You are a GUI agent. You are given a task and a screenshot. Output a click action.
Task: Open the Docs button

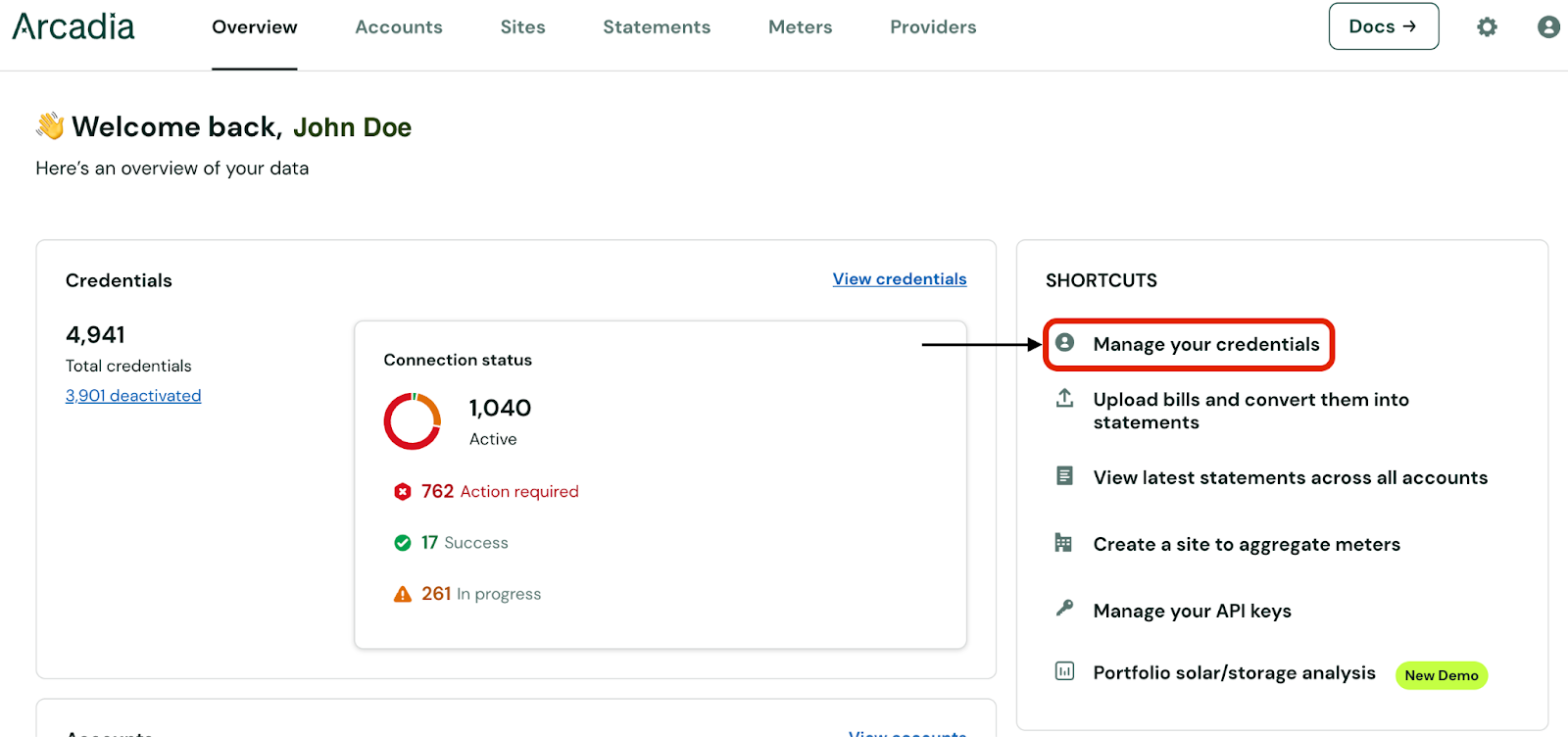tap(1383, 26)
